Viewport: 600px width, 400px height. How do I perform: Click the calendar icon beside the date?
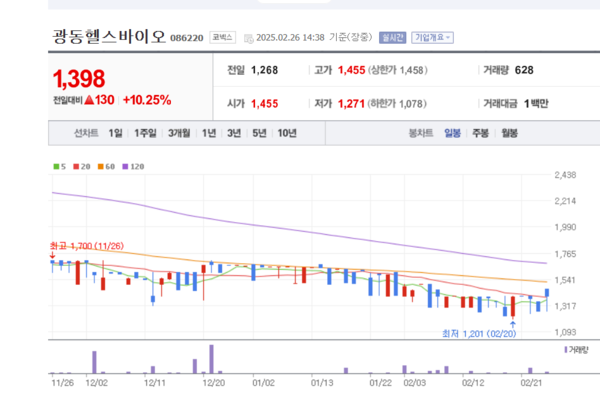pyautogui.click(x=249, y=38)
